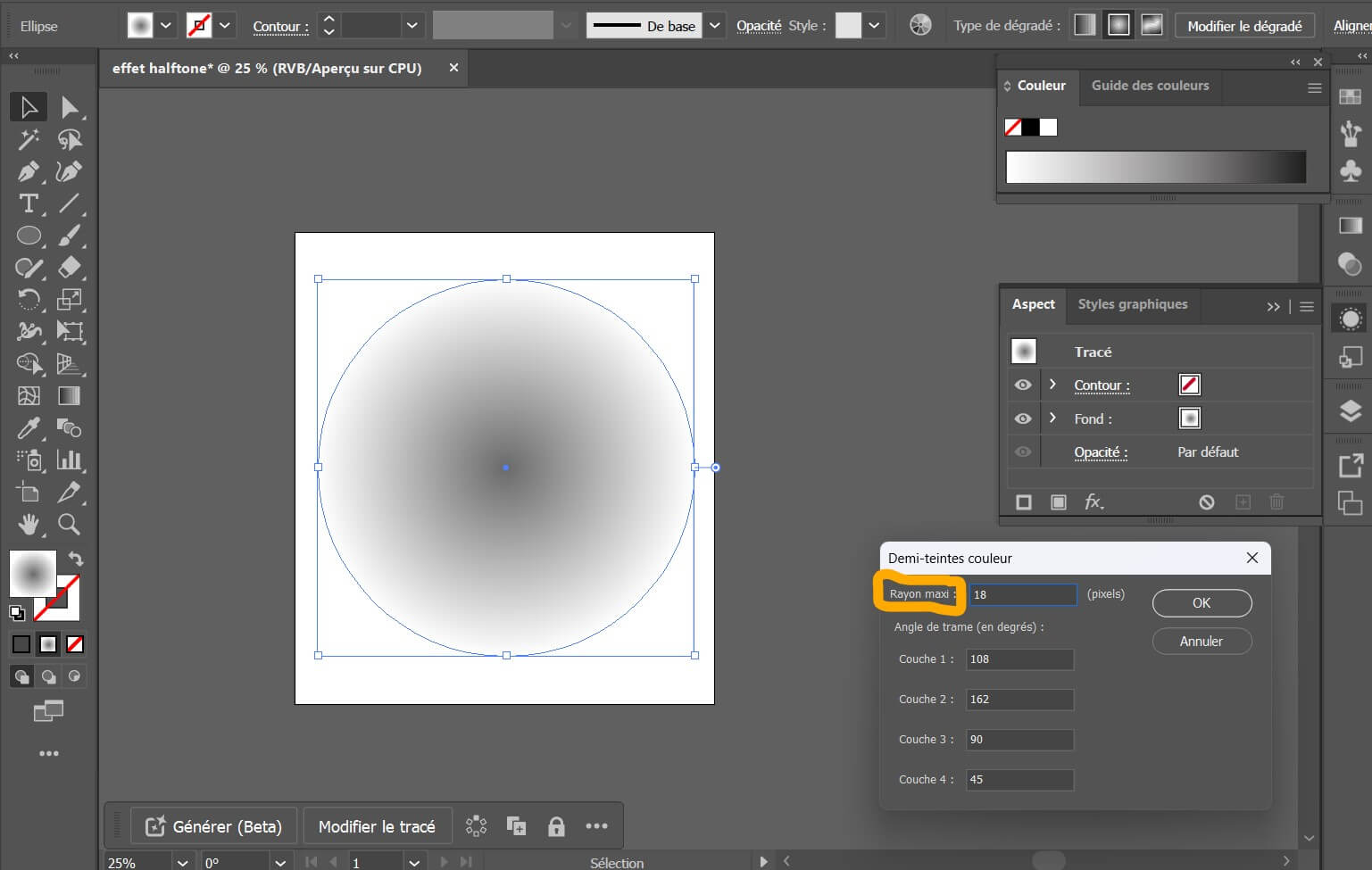
Task: Open the De base brush definition dropdown
Action: point(715,25)
